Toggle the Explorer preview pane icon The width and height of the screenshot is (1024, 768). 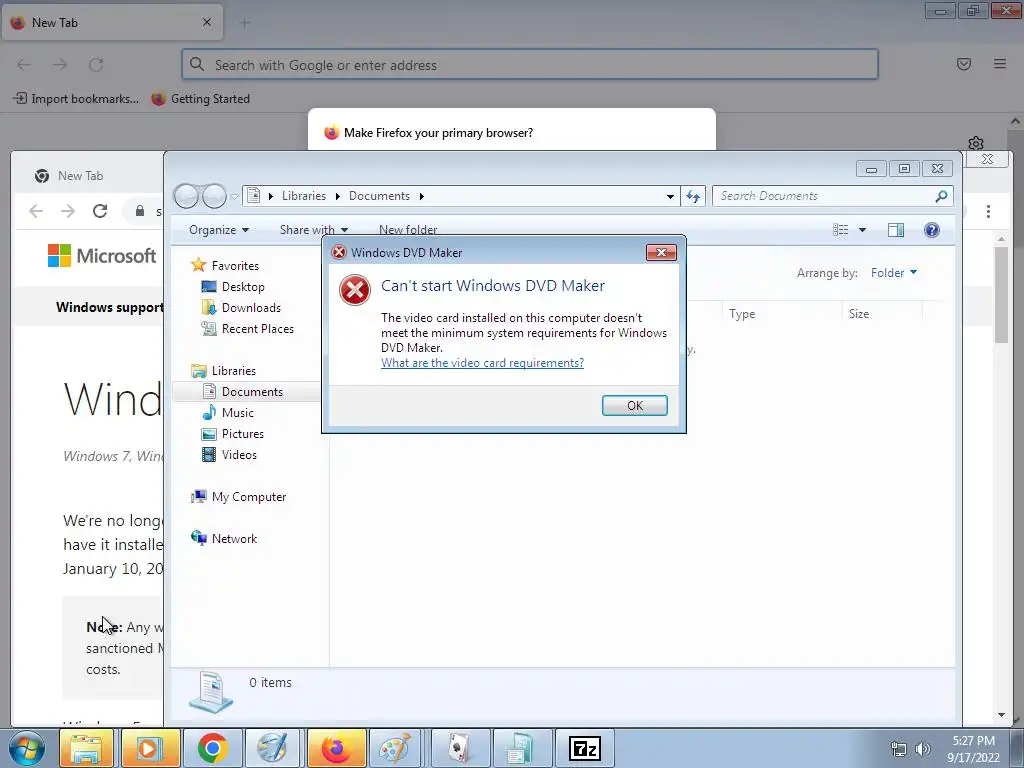[896, 230]
